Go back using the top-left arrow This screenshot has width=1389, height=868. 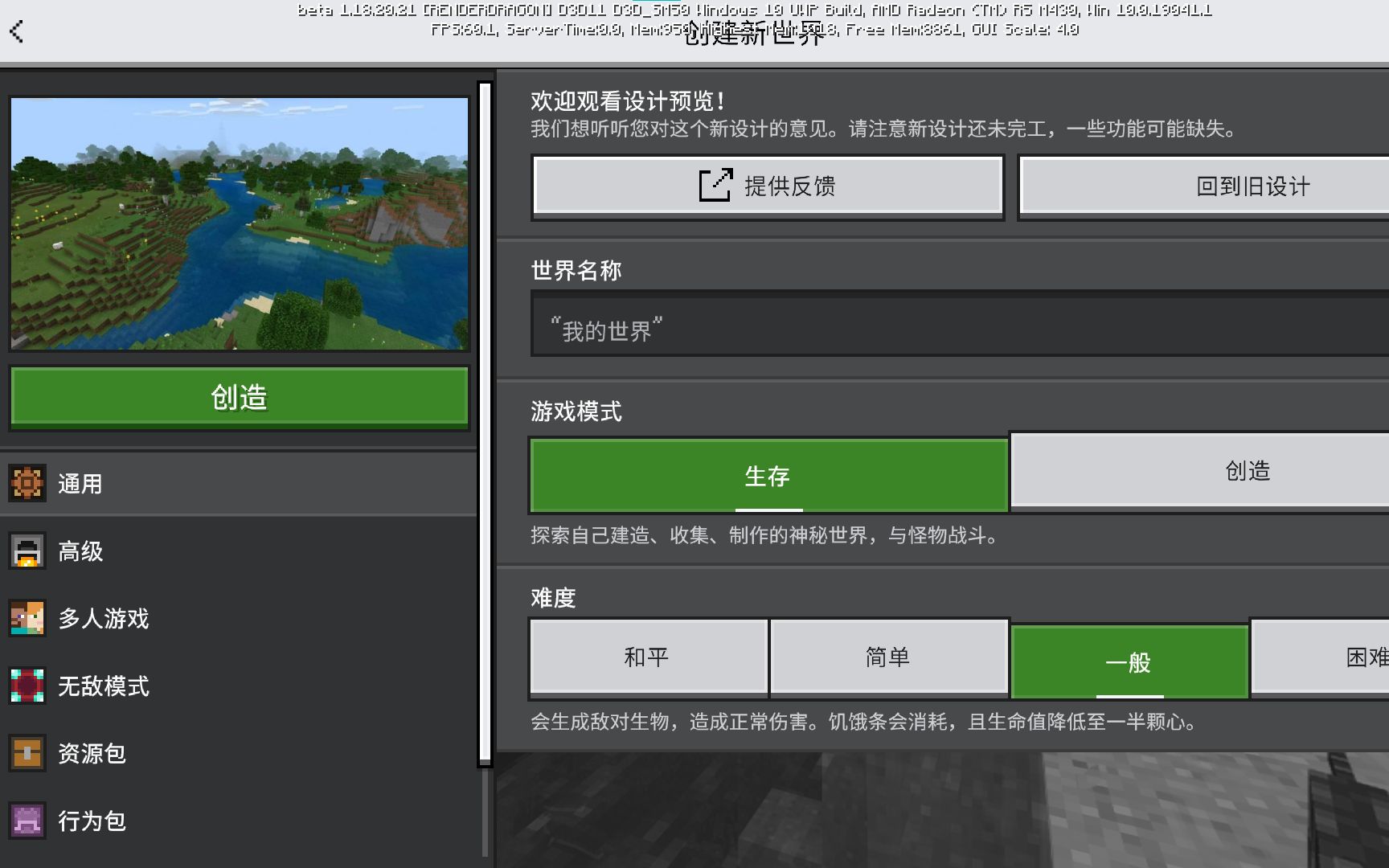[x=17, y=31]
